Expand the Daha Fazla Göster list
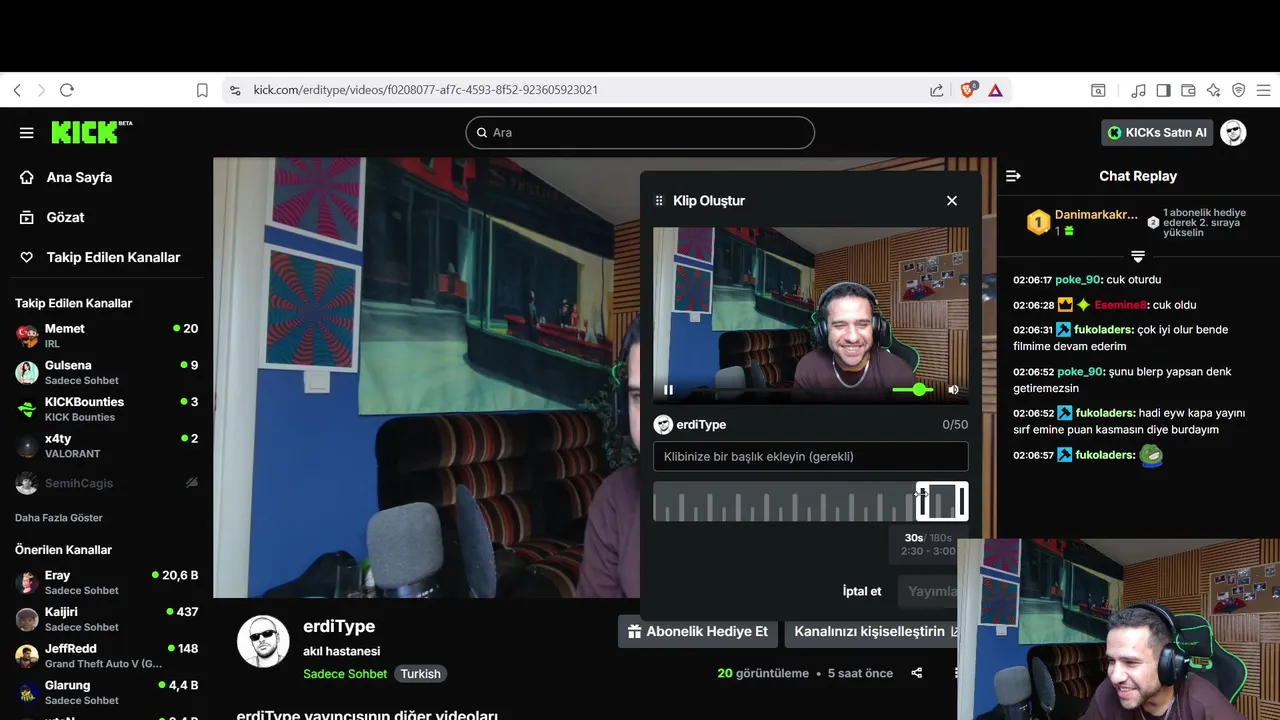The image size is (1280, 720). coord(59,518)
